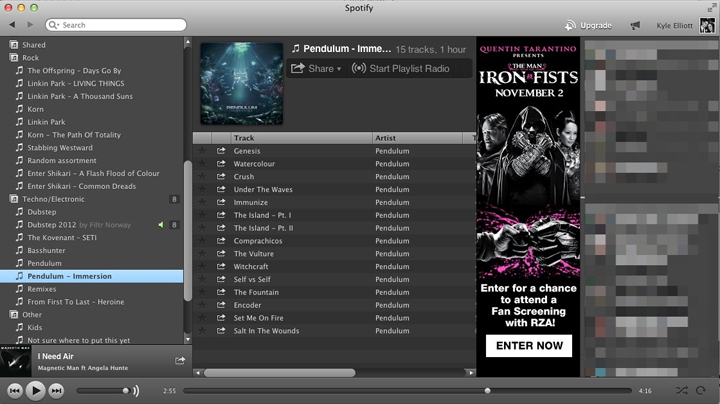Share the Set Me On Fire track

[x=221, y=318]
